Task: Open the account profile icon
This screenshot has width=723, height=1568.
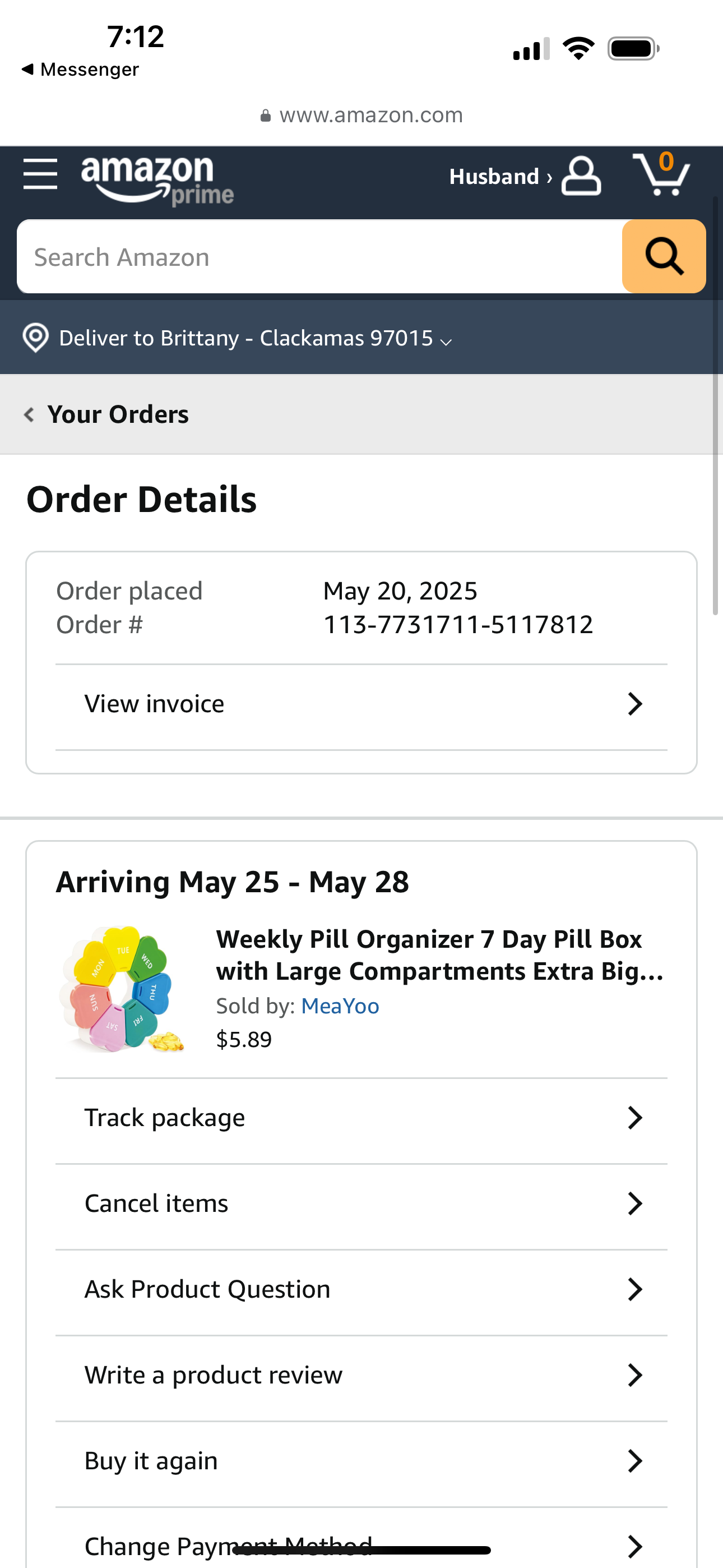Action: point(581,177)
